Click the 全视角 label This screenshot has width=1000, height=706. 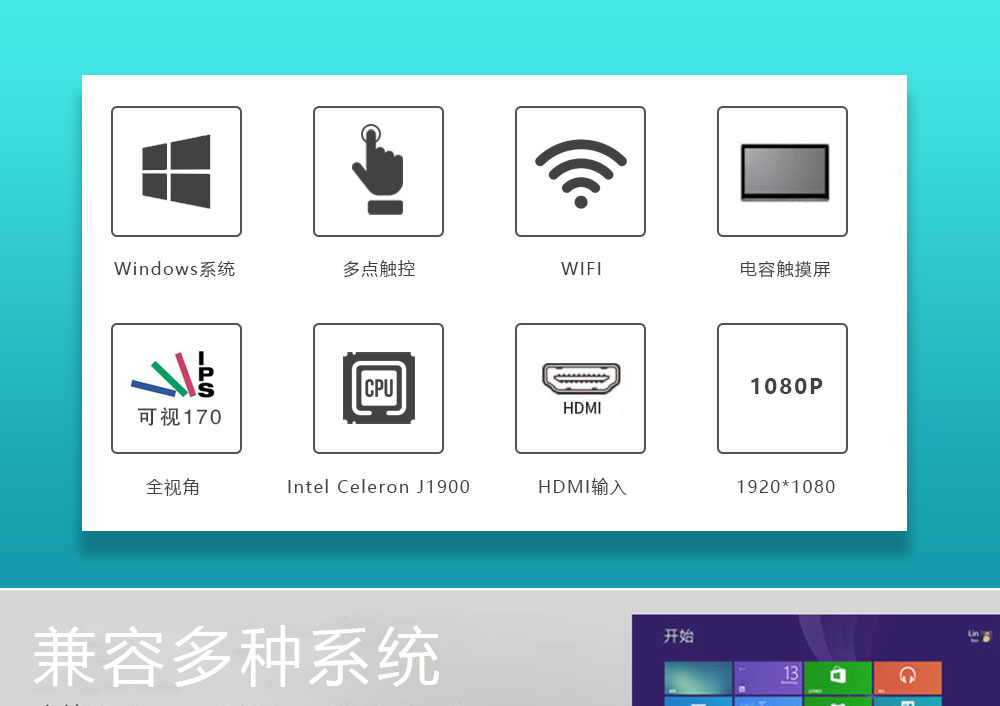click(x=173, y=487)
